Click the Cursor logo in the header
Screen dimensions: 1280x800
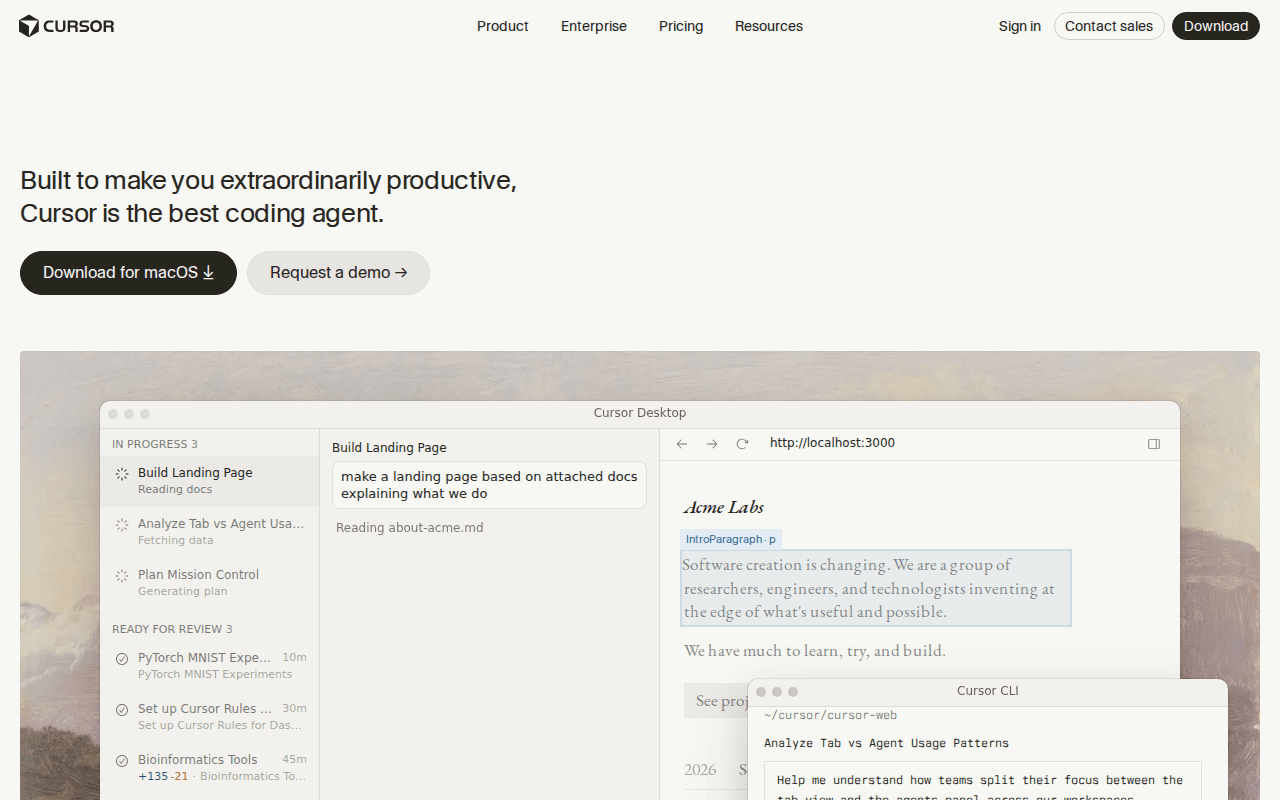click(67, 26)
